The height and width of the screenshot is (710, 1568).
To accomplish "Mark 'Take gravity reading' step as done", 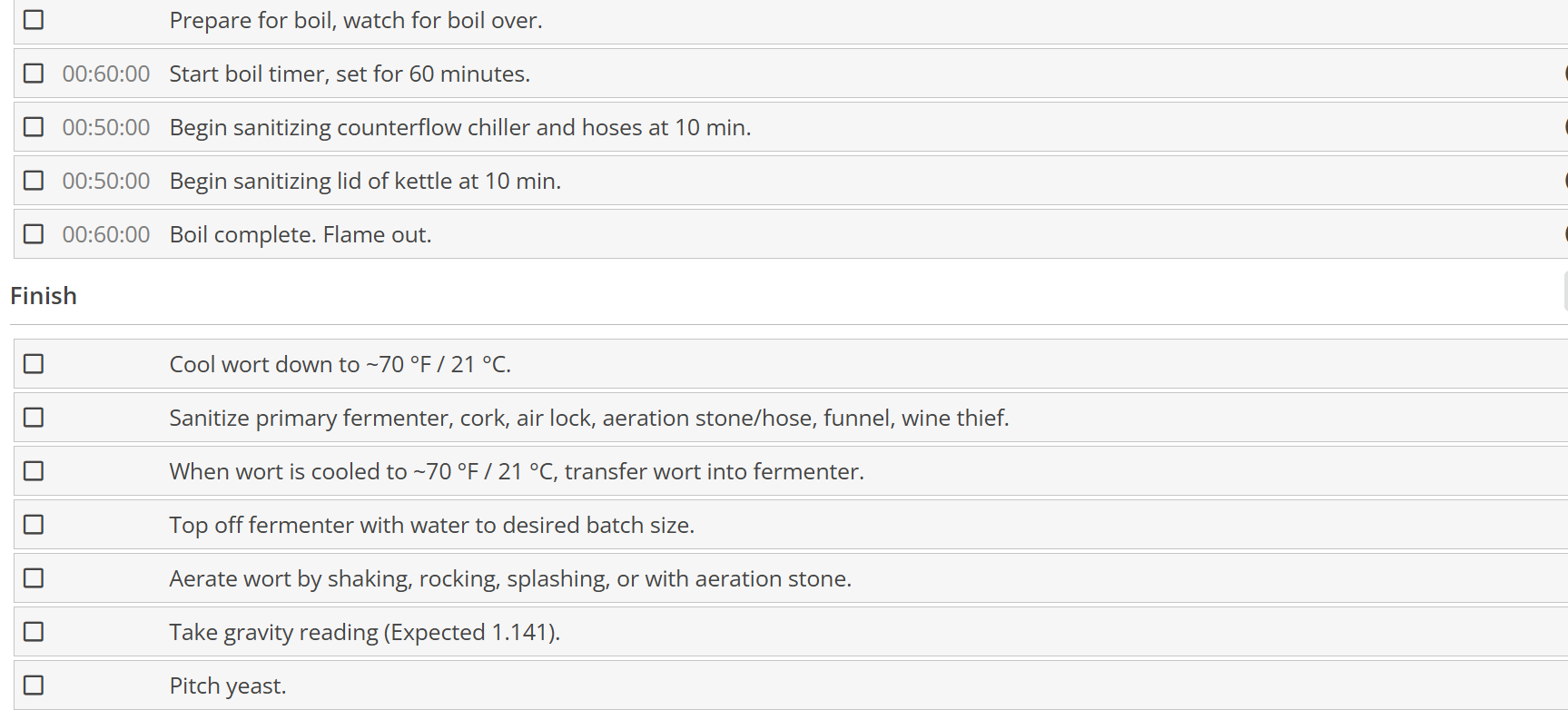I will tap(34, 631).
